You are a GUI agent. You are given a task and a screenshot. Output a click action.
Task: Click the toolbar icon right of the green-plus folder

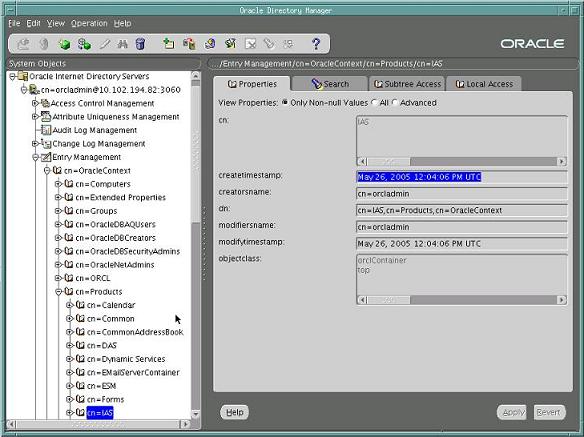(x=189, y=44)
